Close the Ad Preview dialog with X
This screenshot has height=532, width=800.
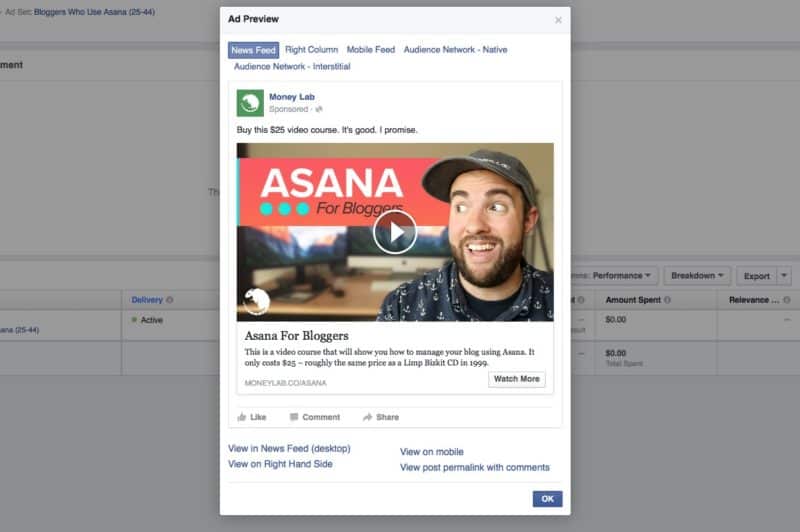pos(558,20)
